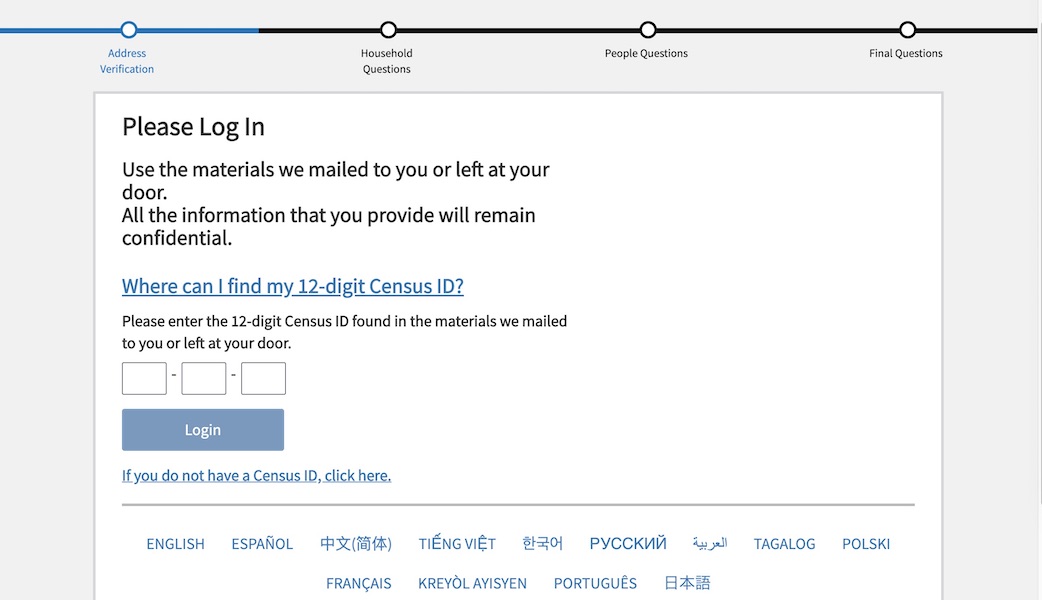Click the 'Address Verification' step label
The image size is (1042, 600).
[127, 61]
